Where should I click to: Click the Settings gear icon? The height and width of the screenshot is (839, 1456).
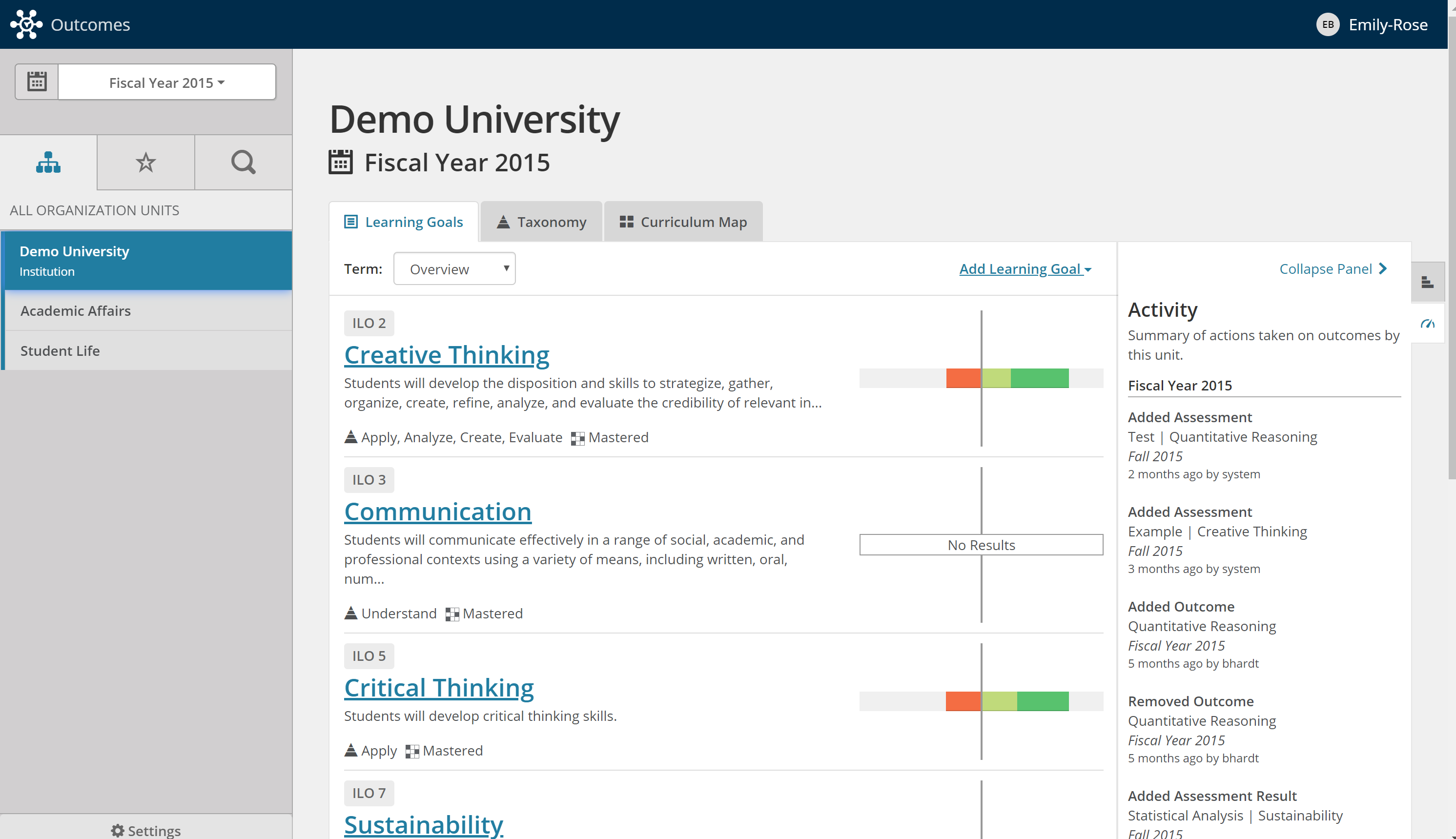(118, 830)
